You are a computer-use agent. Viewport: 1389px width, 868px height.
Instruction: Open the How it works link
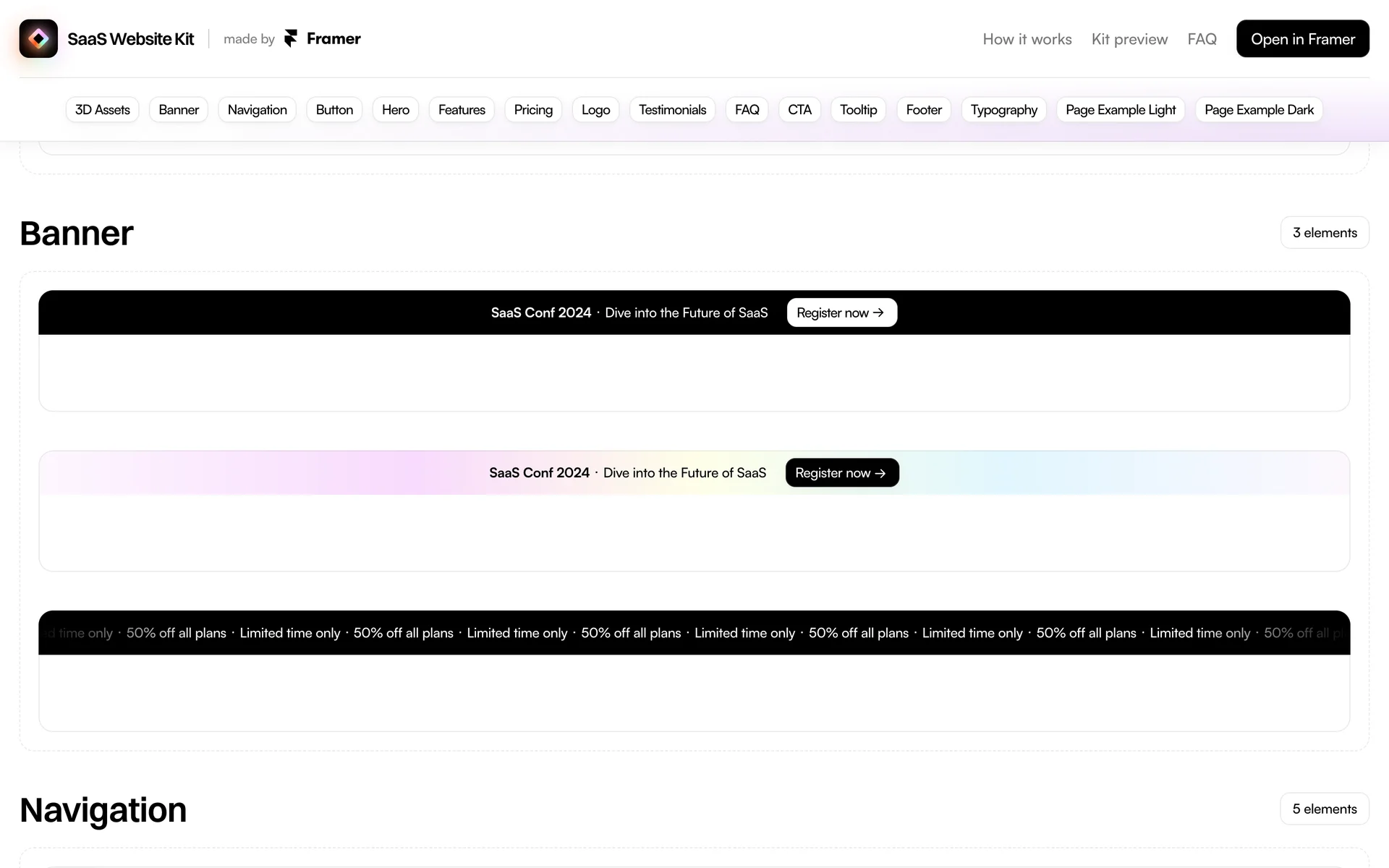coord(1027,39)
